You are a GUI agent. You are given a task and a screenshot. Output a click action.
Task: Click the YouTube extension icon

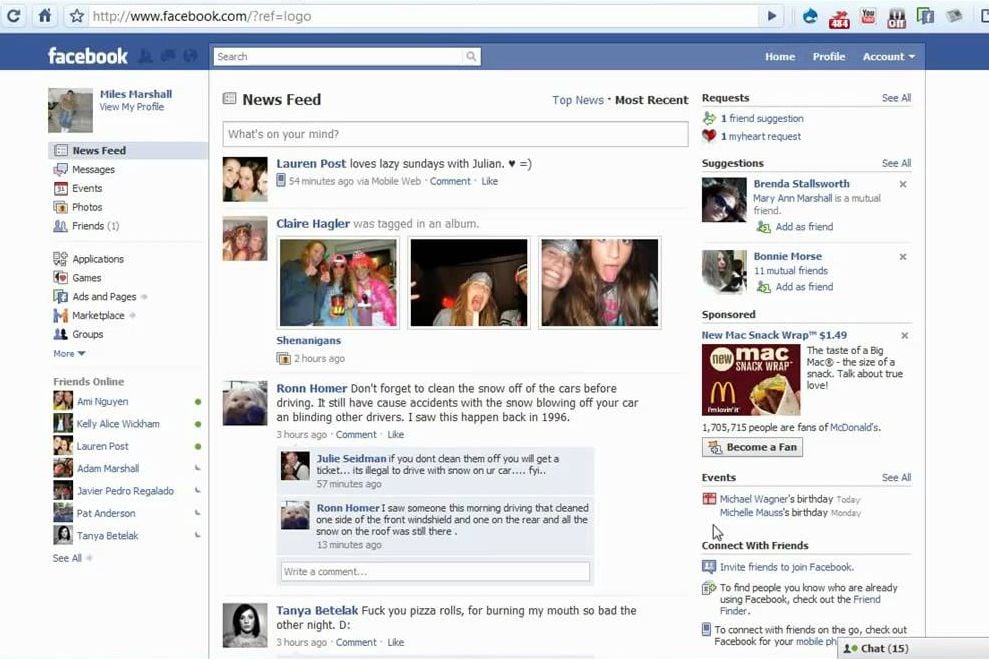point(868,16)
